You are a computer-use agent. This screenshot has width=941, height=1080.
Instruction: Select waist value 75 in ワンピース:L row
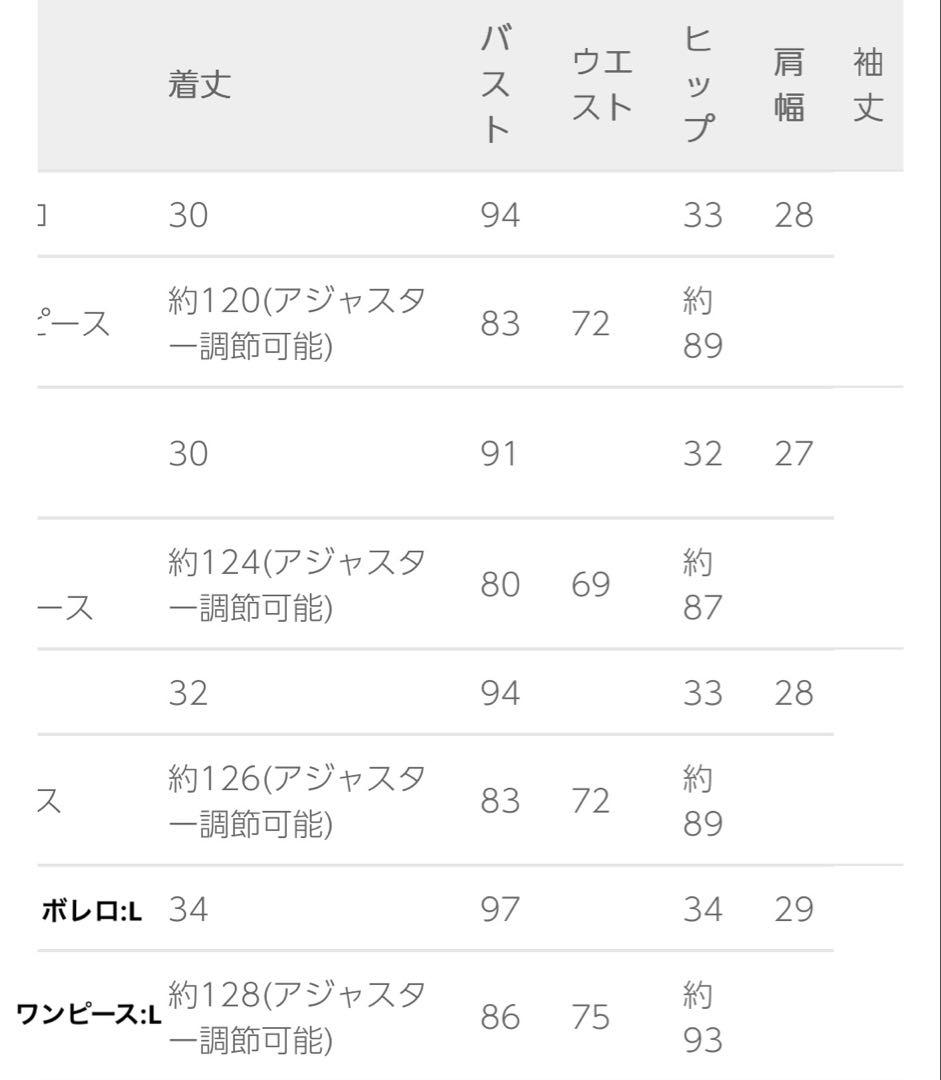(590, 1017)
